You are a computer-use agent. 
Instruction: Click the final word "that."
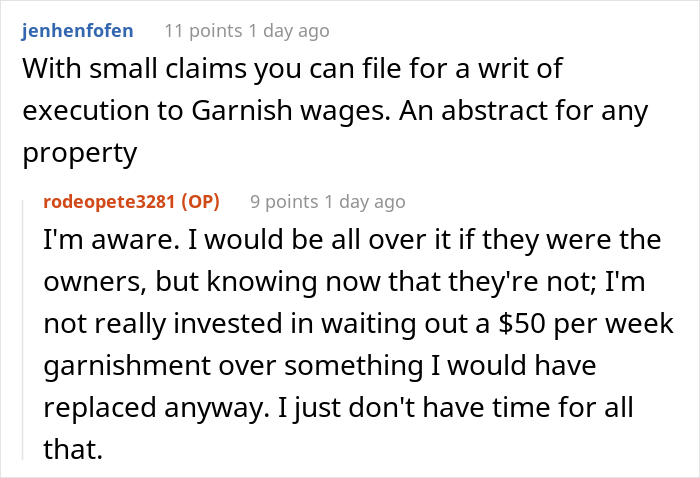(x=73, y=449)
